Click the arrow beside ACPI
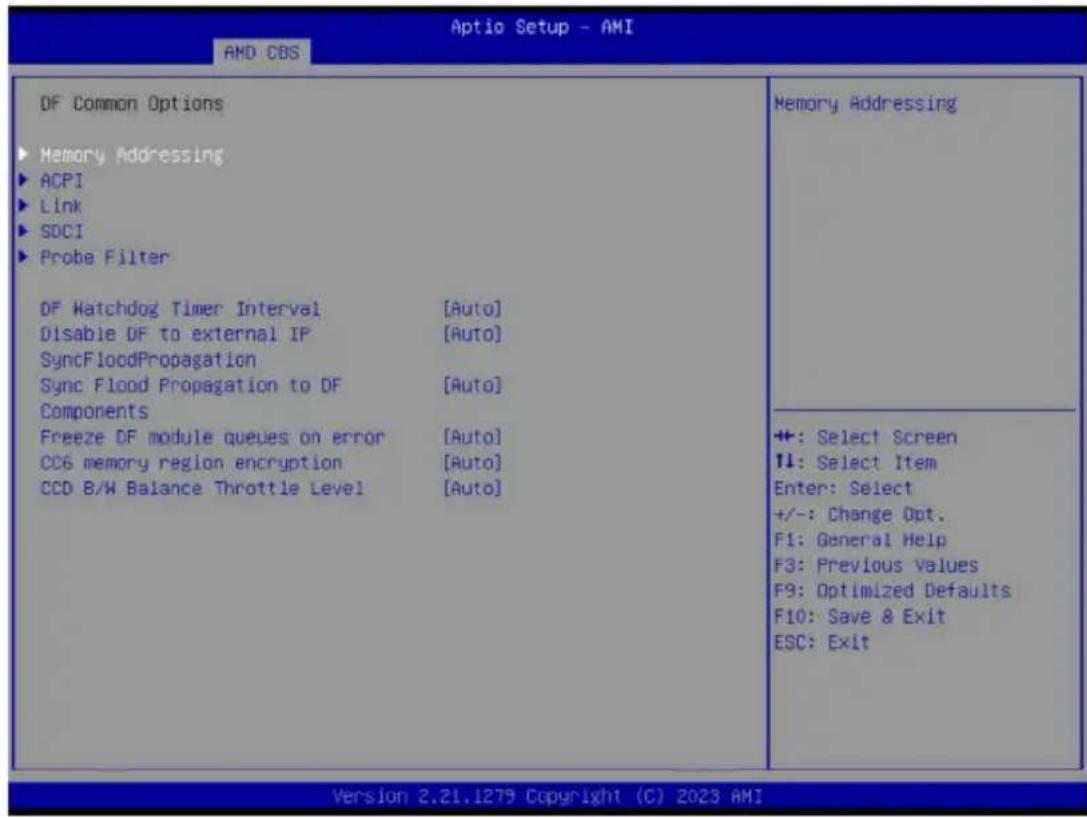This screenshot has width=1087, height=818. [24, 180]
